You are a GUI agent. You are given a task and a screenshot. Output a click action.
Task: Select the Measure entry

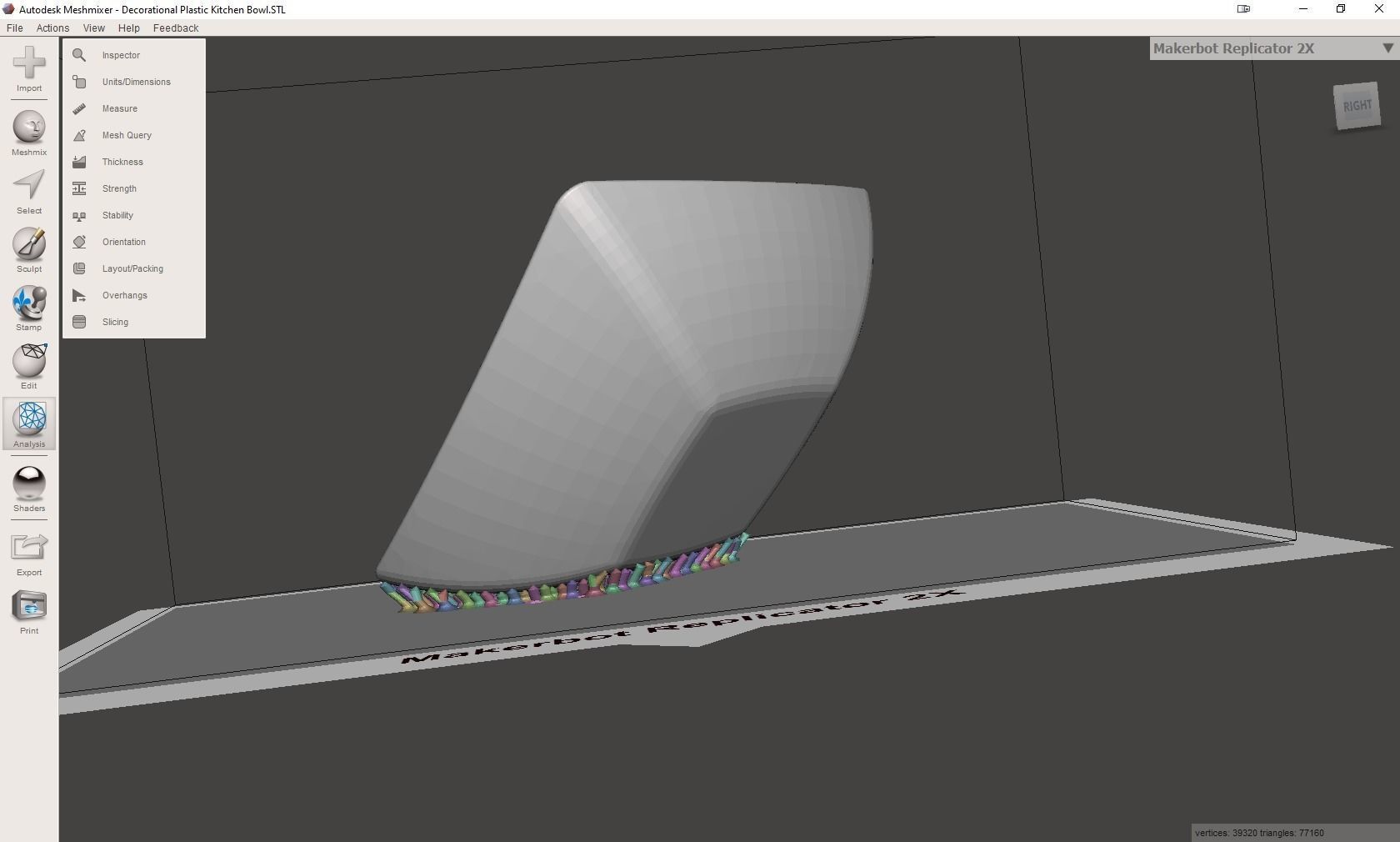pos(120,108)
